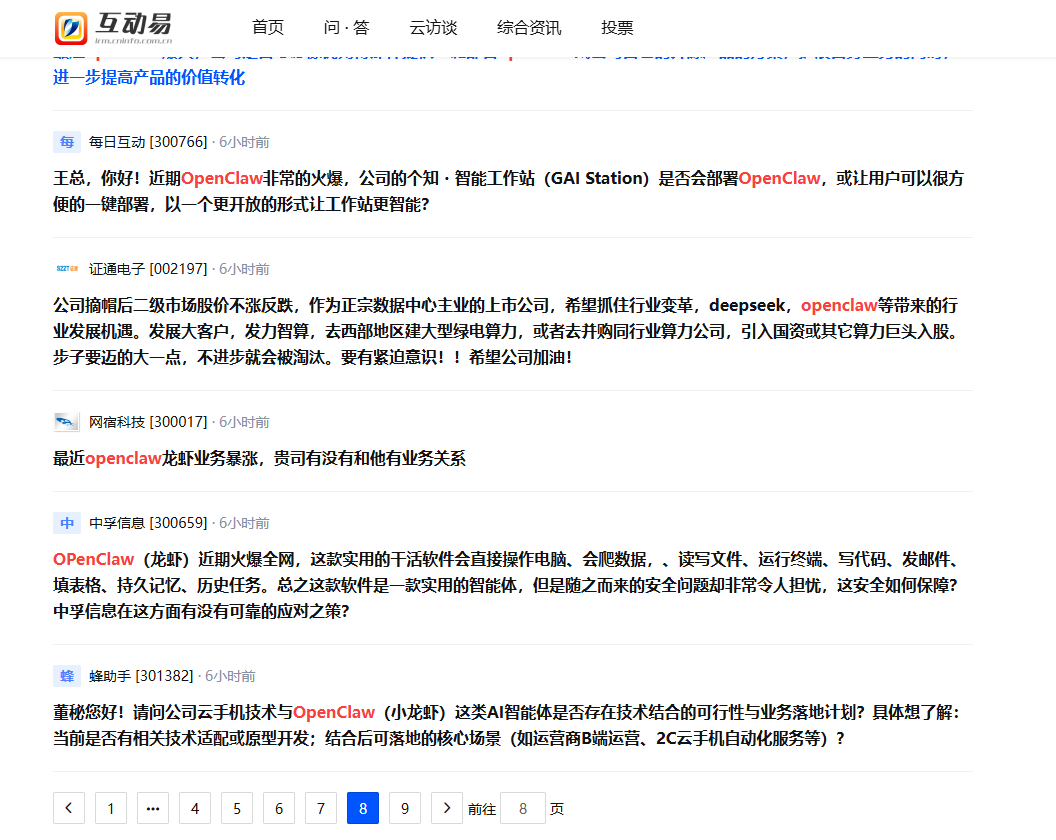The width and height of the screenshot is (1056, 840).
Task: Click the page number jump input field
Action: [523, 808]
